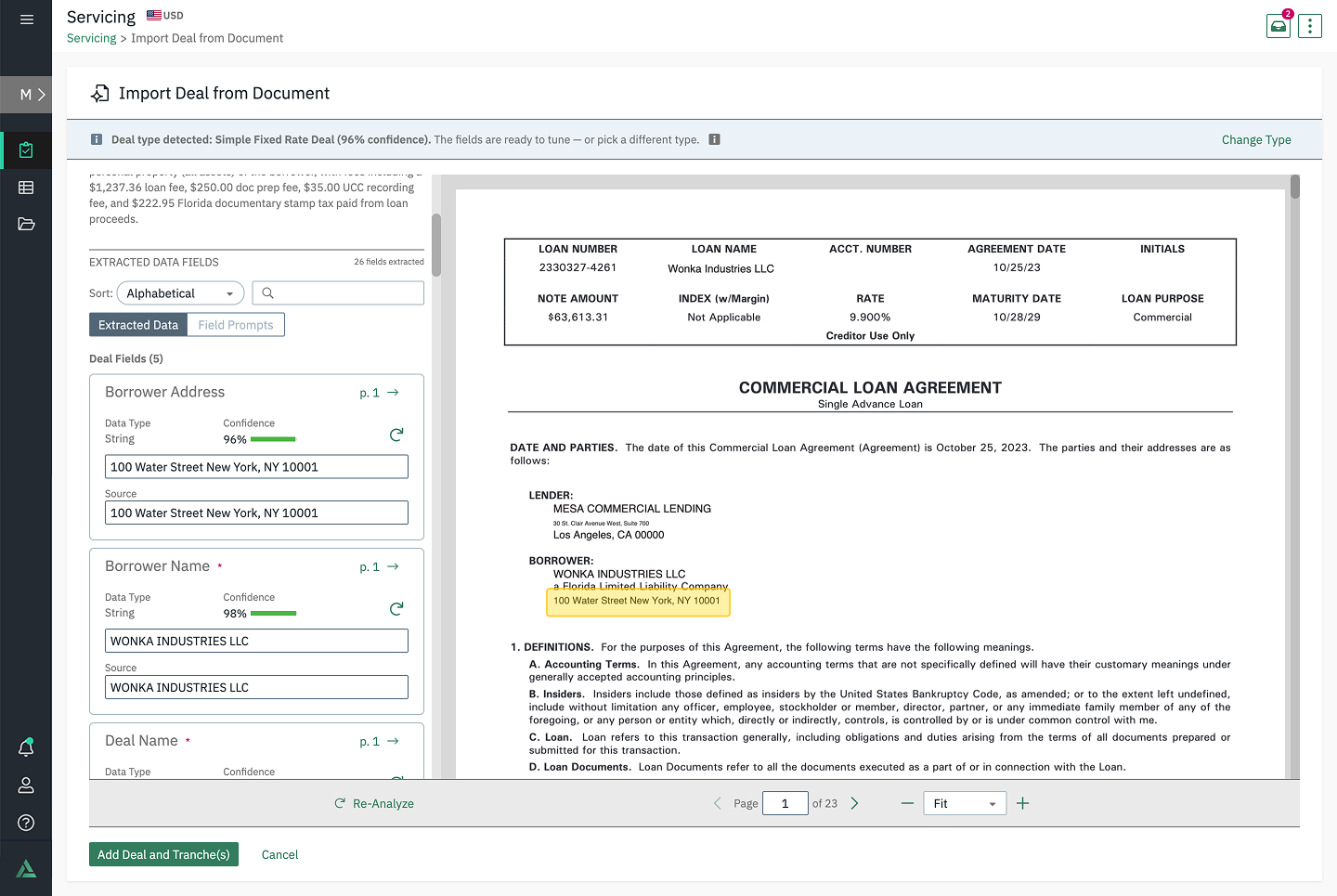Click the Borrower Address value input
Screen dimensions: 1337x896
pos(256,467)
